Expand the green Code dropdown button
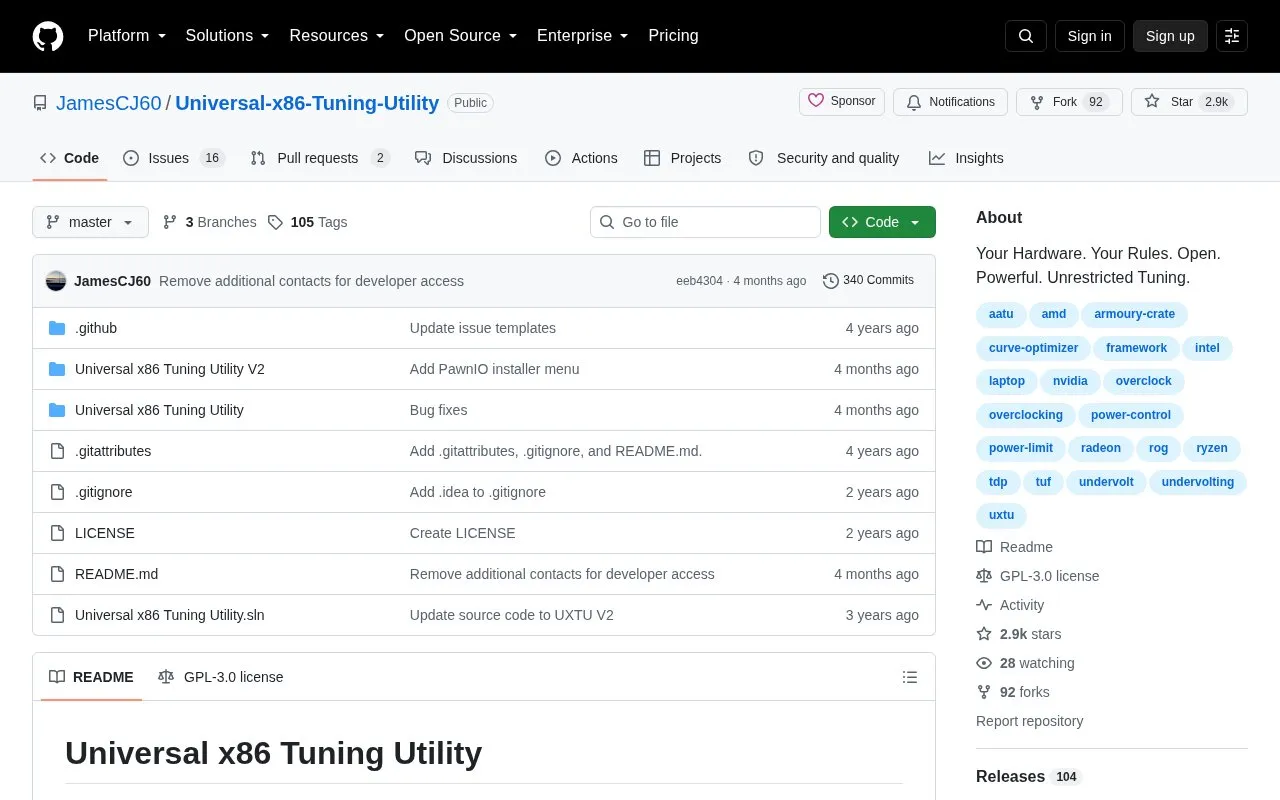 pyautogui.click(x=882, y=222)
